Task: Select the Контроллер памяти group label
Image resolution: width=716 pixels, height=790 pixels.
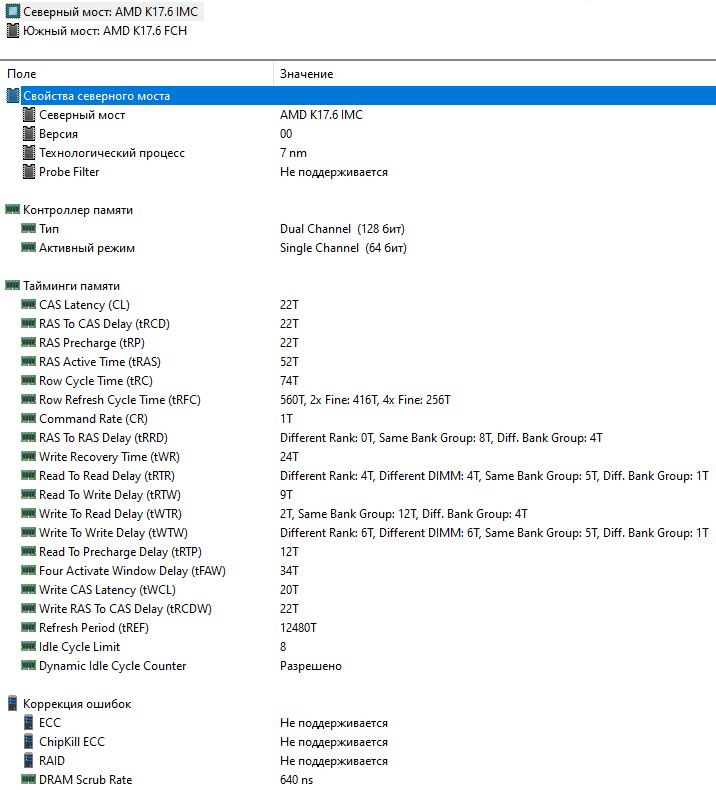Action: [x=78, y=210]
